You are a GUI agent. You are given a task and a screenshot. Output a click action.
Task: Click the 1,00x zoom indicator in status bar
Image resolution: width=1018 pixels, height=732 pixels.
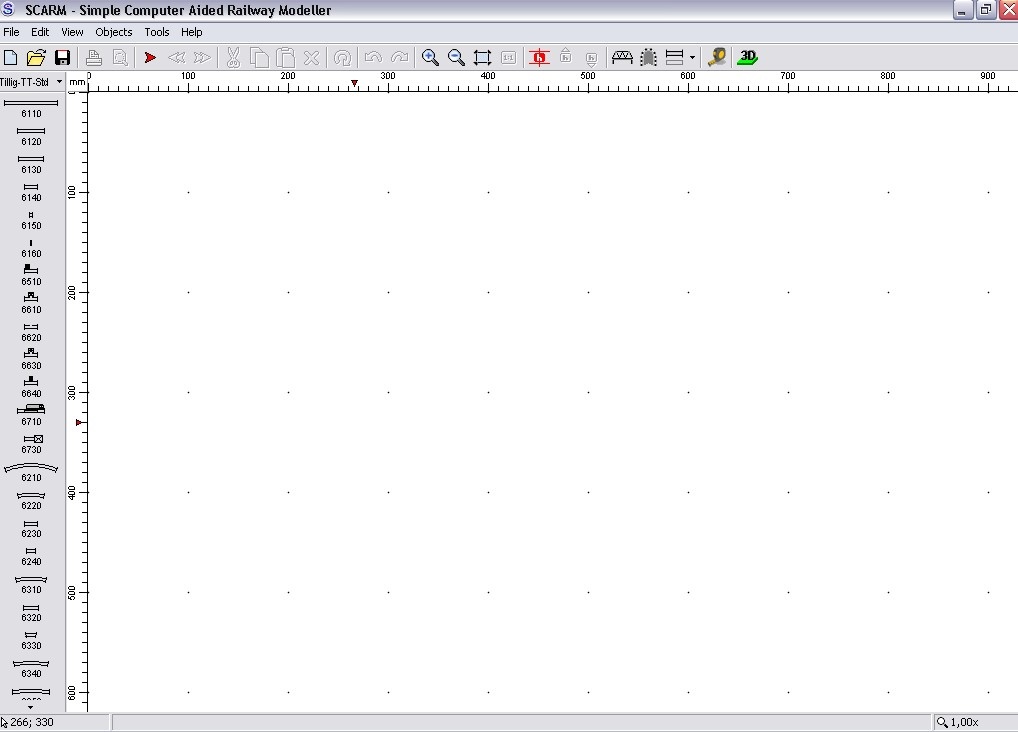click(958, 722)
